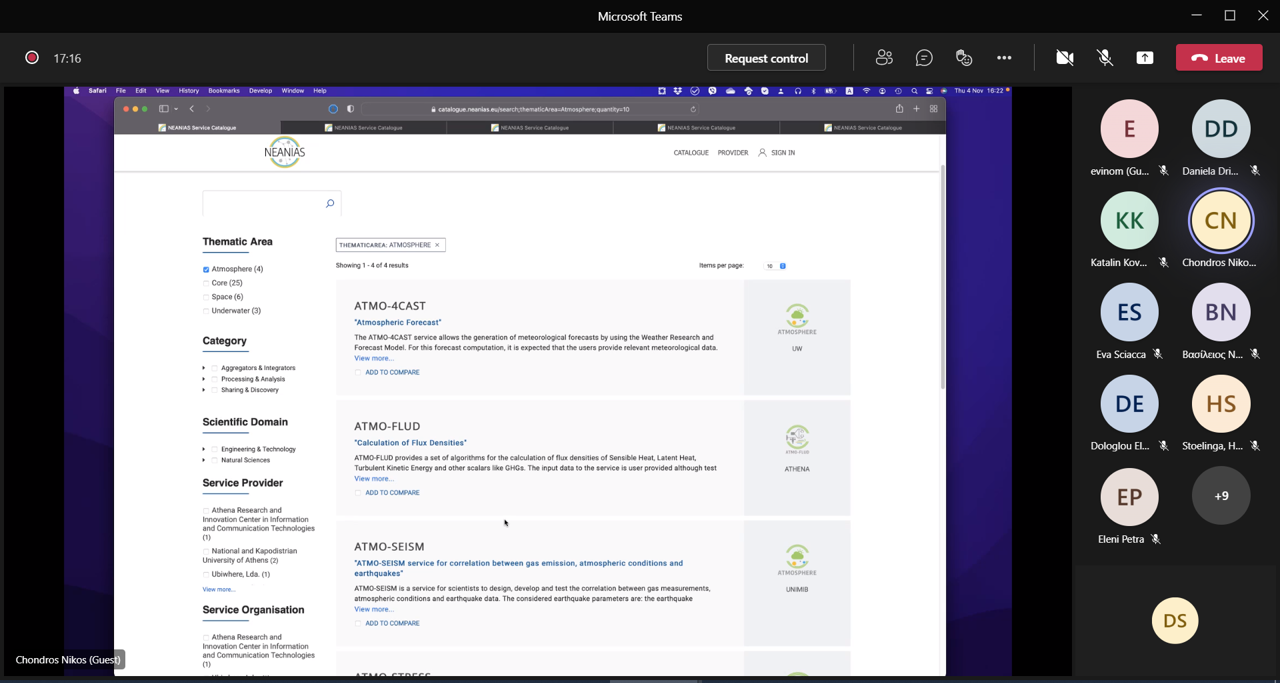Click the ATMO-4CAST Atmosphere logo
The height and width of the screenshot is (683, 1280).
click(x=797, y=320)
